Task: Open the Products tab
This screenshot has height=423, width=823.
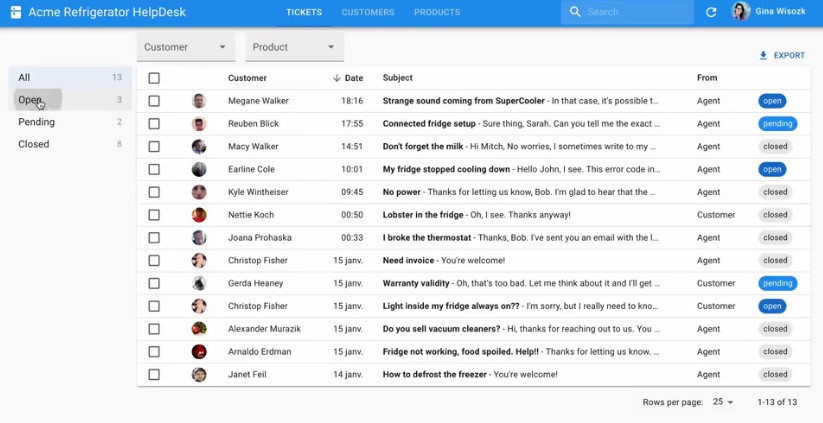Action: pos(437,12)
